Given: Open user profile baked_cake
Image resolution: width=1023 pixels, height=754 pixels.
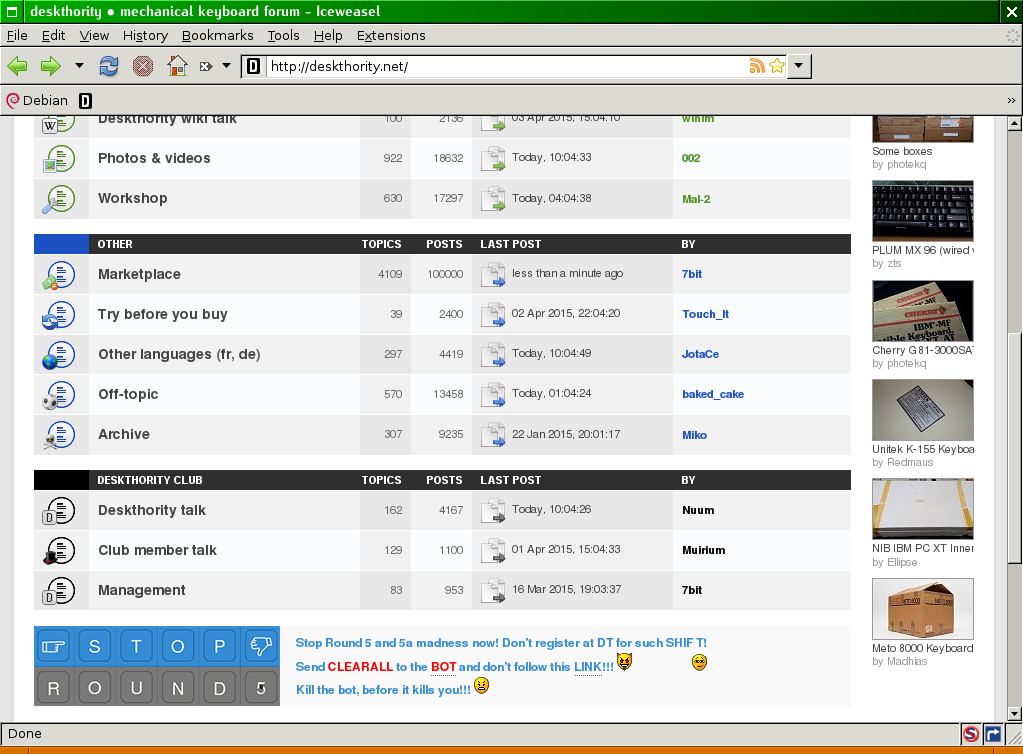Looking at the screenshot, I should pos(712,394).
